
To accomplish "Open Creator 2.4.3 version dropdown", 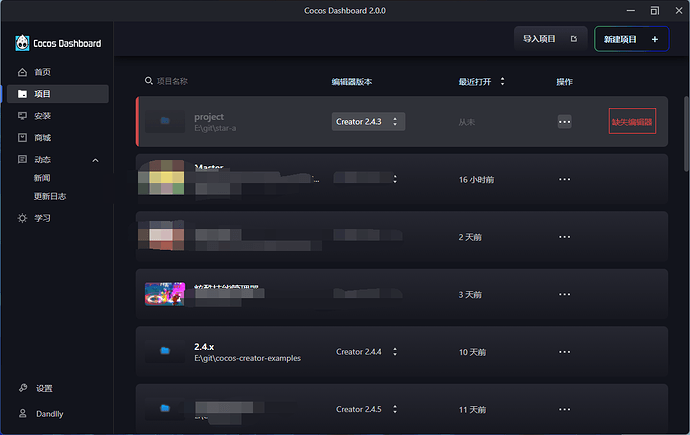I will tap(368, 122).
